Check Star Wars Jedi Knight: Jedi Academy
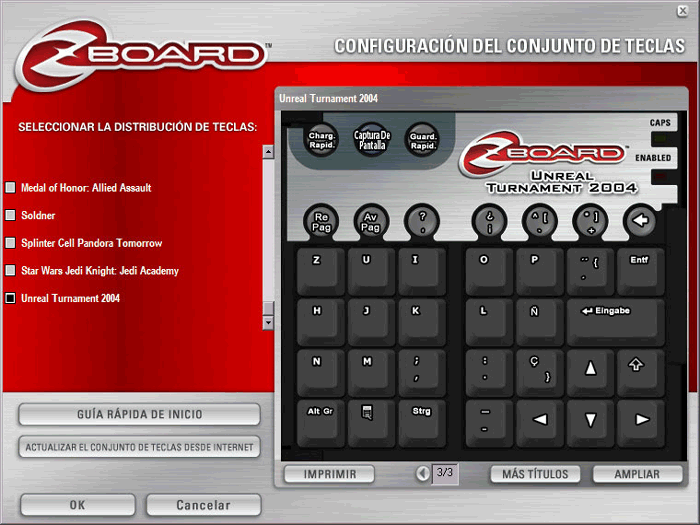The image size is (700, 525). [10, 271]
